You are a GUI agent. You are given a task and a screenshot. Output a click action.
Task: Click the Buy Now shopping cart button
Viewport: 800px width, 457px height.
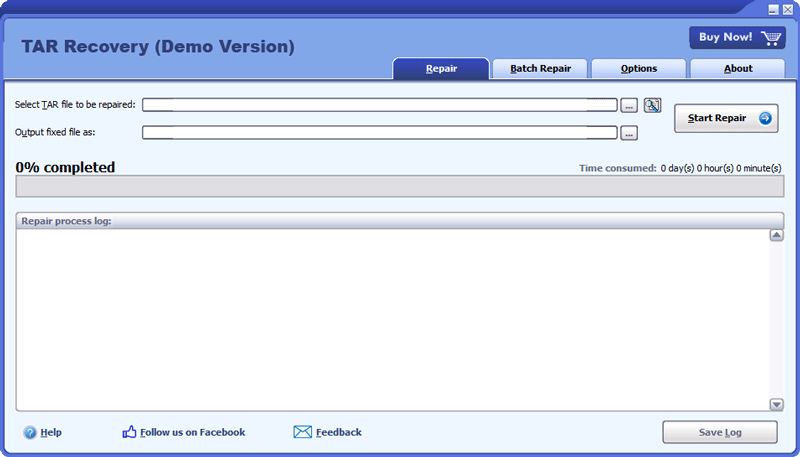pos(737,38)
